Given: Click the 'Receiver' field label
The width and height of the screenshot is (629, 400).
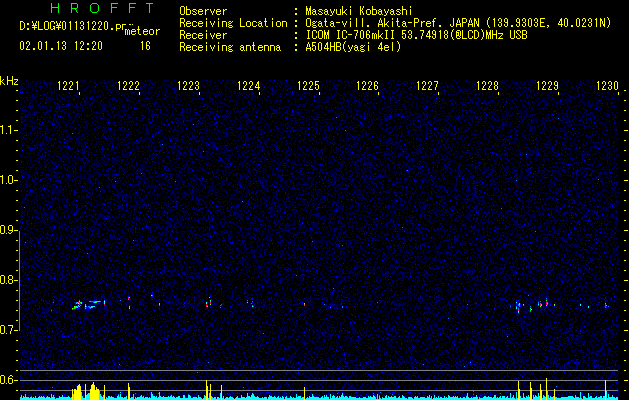Looking at the screenshot, I should [203, 35].
